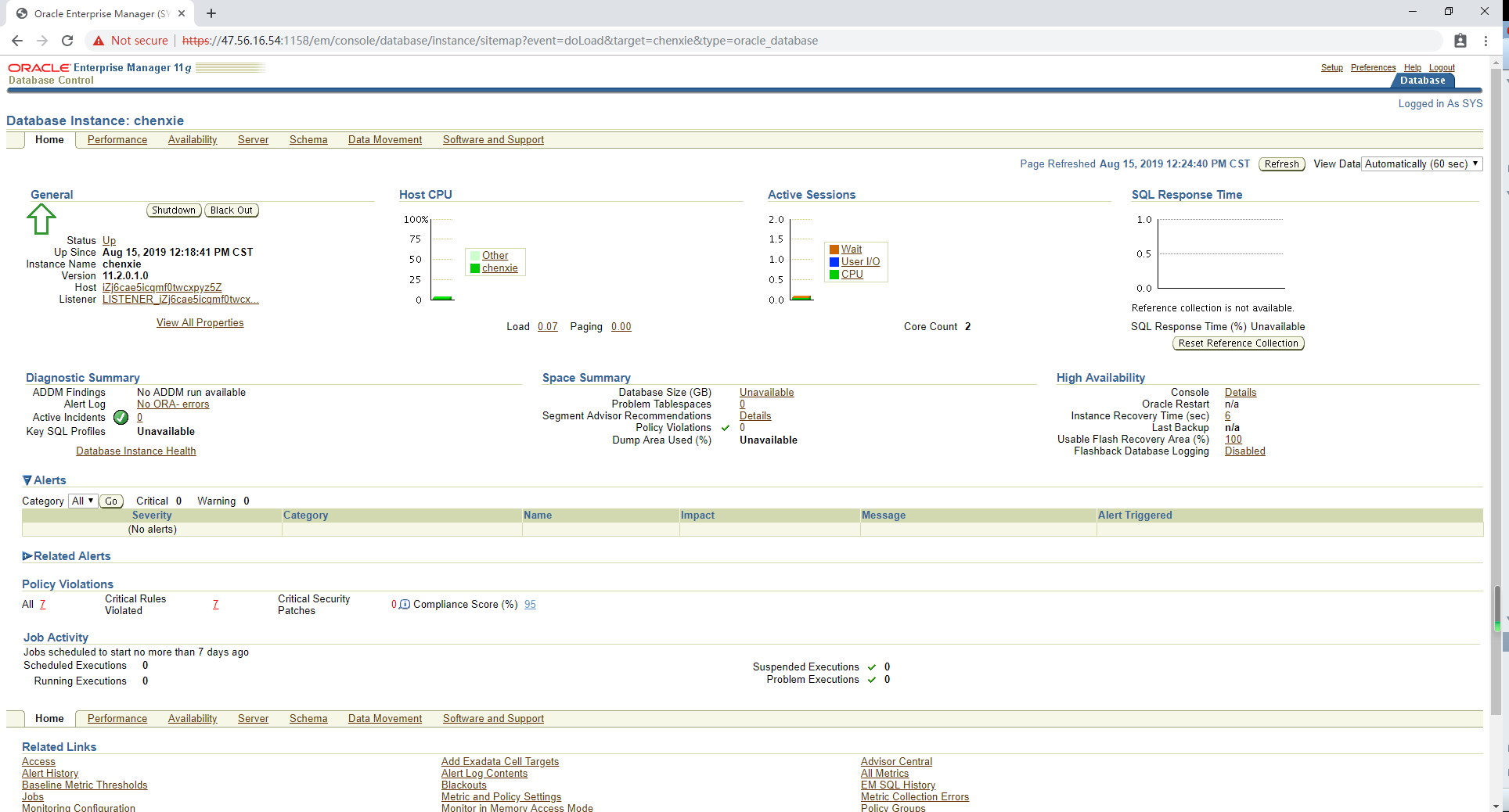Screen dimensions: 1509x812
Task: Open the EM SQL History link
Action: click(898, 785)
